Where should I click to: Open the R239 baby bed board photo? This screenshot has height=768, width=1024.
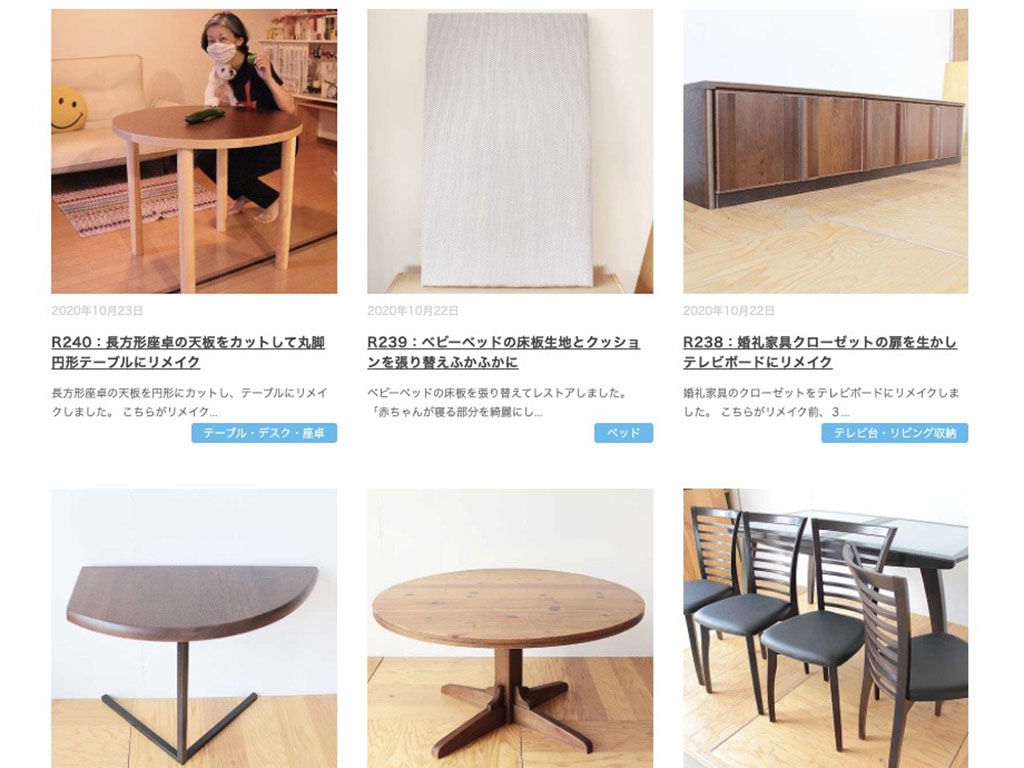[x=510, y=151]
